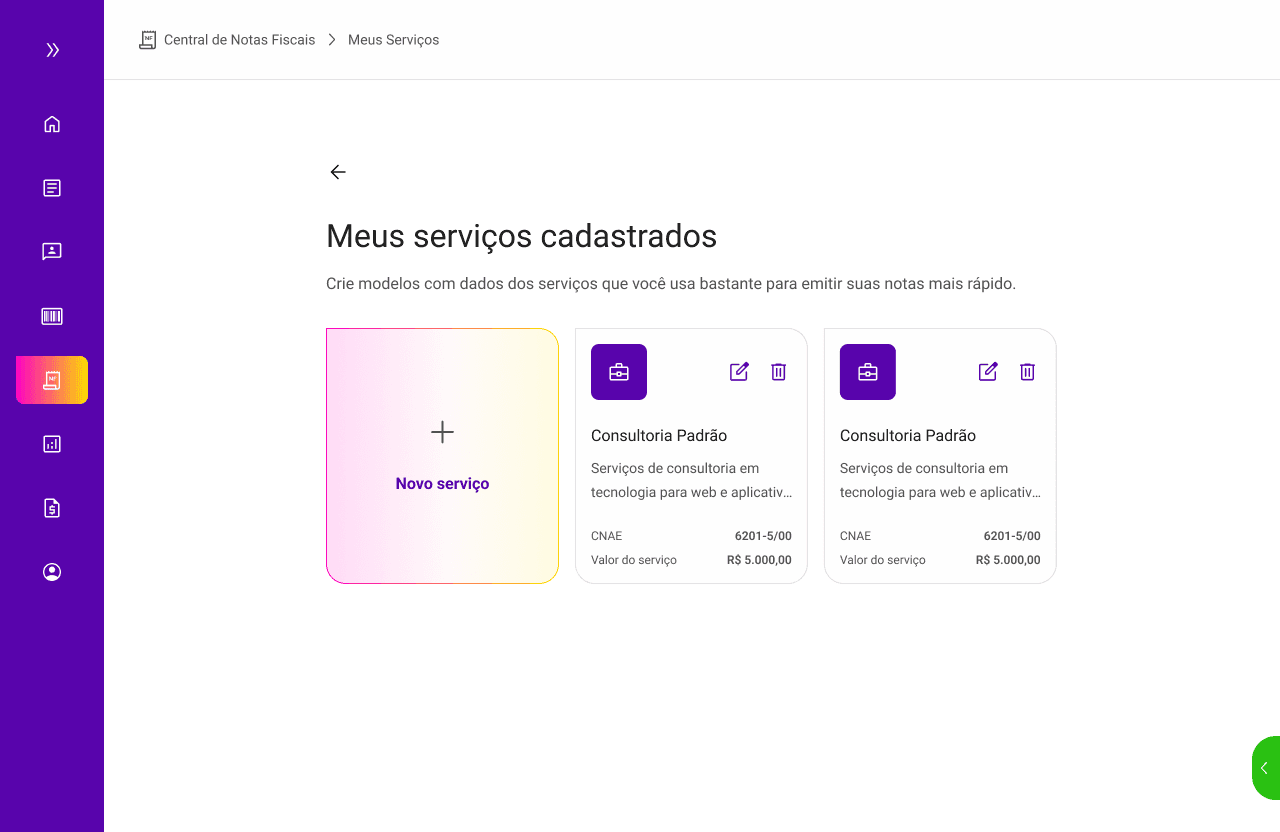Screen dimensions: 1280x832
Task: Go back using the left arrow
Action: (x=338, y=172)
